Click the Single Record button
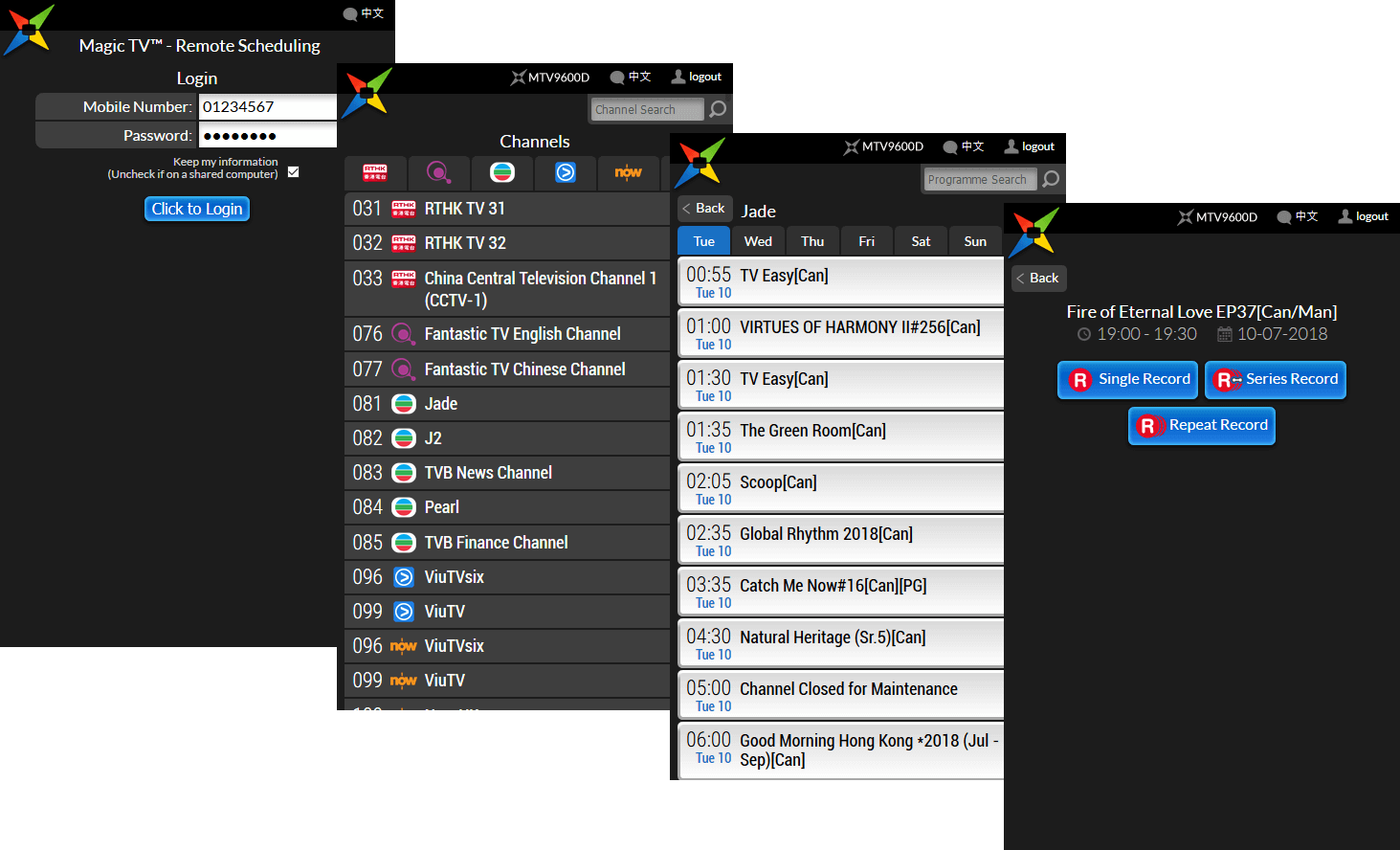 click(x=1127, y=379)
